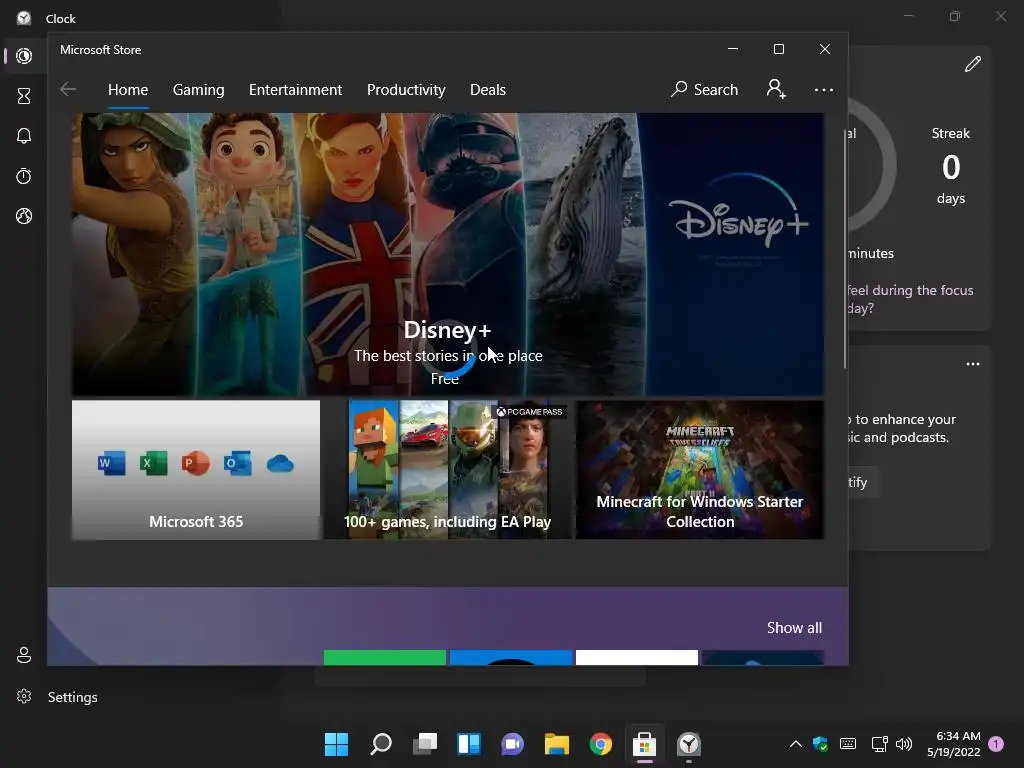Expand hidden tray icons chevron
This screenshot has height=768, width=1024.
[x=795, y=744]
